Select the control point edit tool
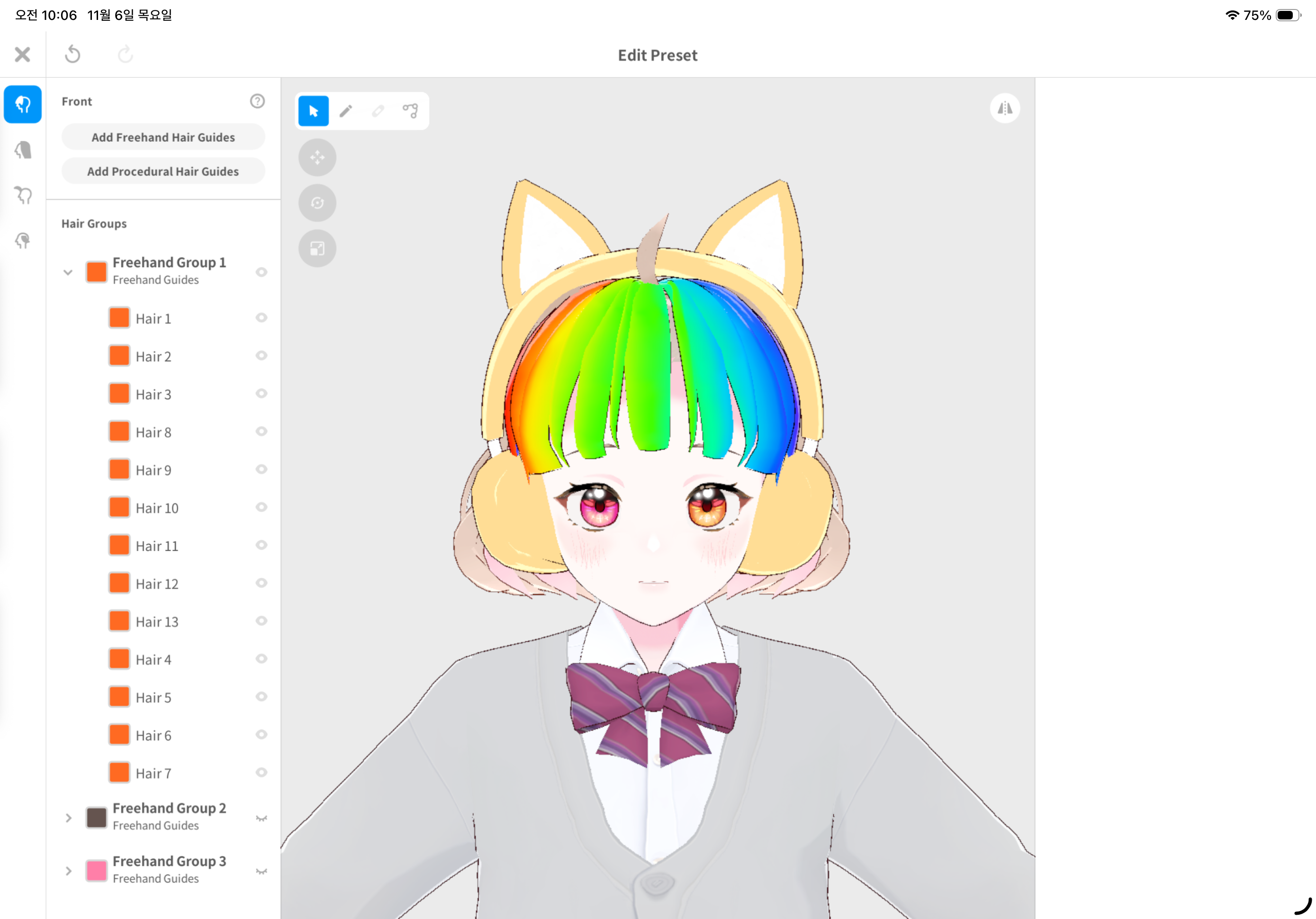Image resolution: width=1316 pixels, height=919 pixels. pos(410,111)
